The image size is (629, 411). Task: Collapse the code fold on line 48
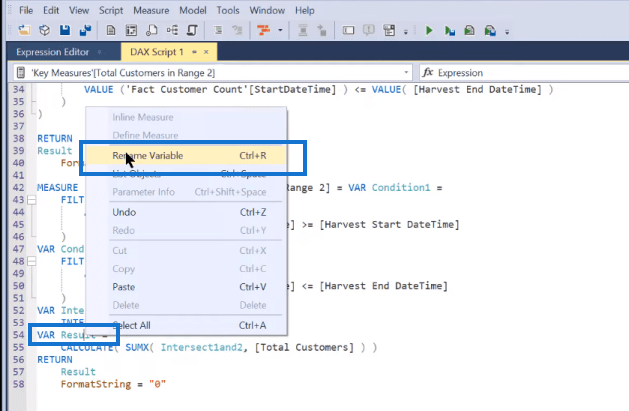pos(31,261)
